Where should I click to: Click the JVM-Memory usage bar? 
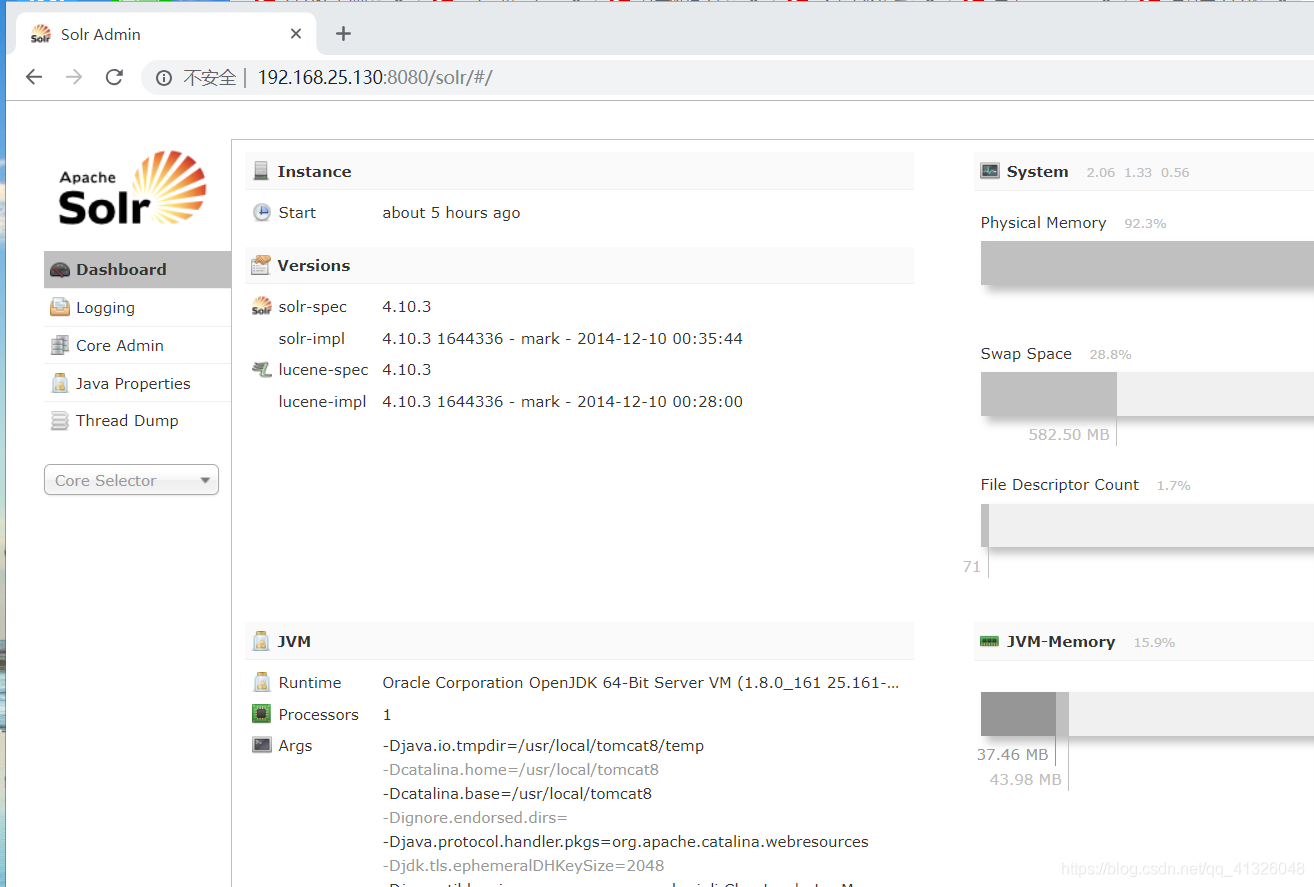pyautogui.click(x=1147, y=714)
